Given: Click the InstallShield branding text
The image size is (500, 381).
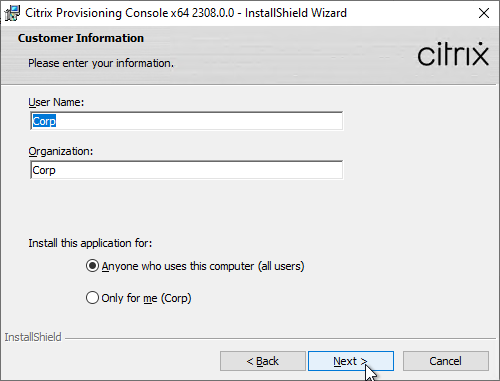Looking at the screenshot, I should (33, 337).
